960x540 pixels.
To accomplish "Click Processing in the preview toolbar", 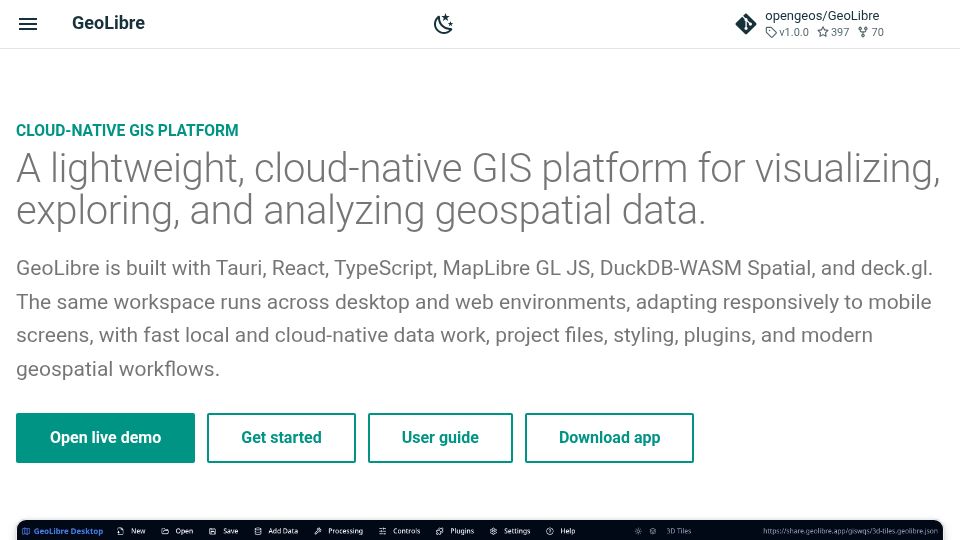I will point(339,531).
